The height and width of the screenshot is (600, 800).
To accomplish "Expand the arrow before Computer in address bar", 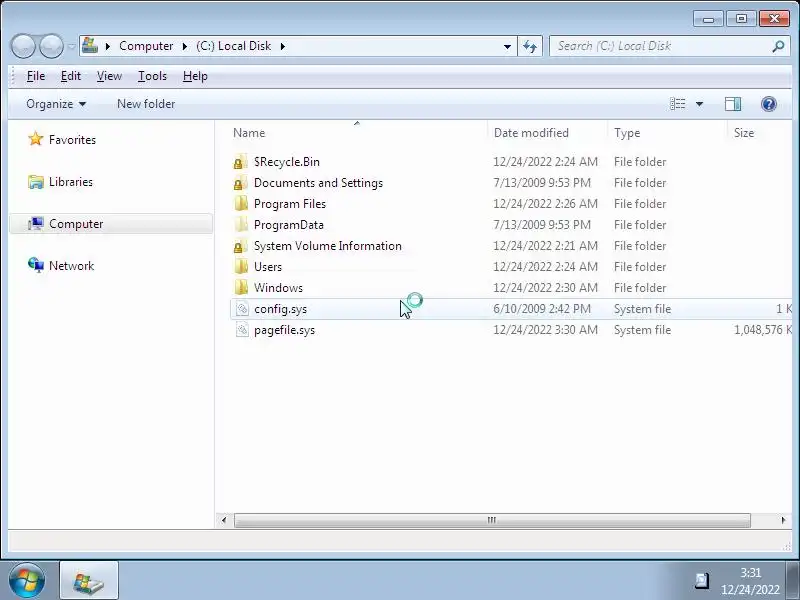I will coord(108,46).
